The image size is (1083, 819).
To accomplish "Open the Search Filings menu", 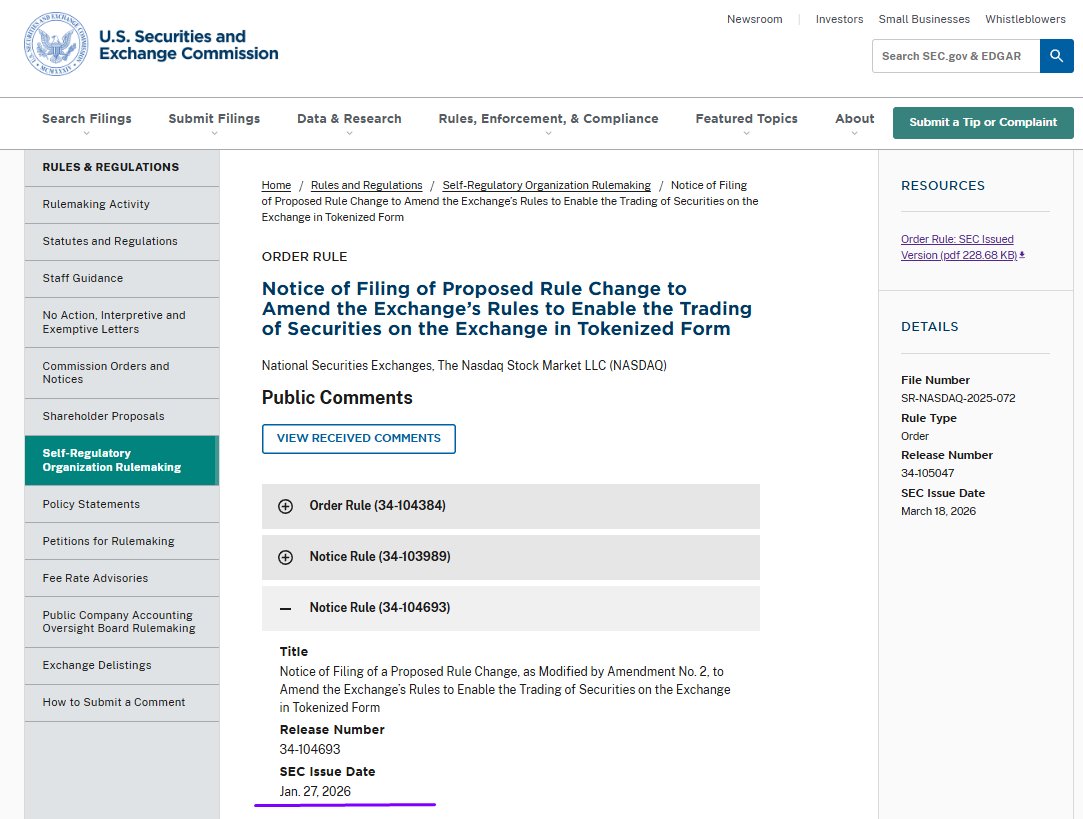I will [86, 119].
